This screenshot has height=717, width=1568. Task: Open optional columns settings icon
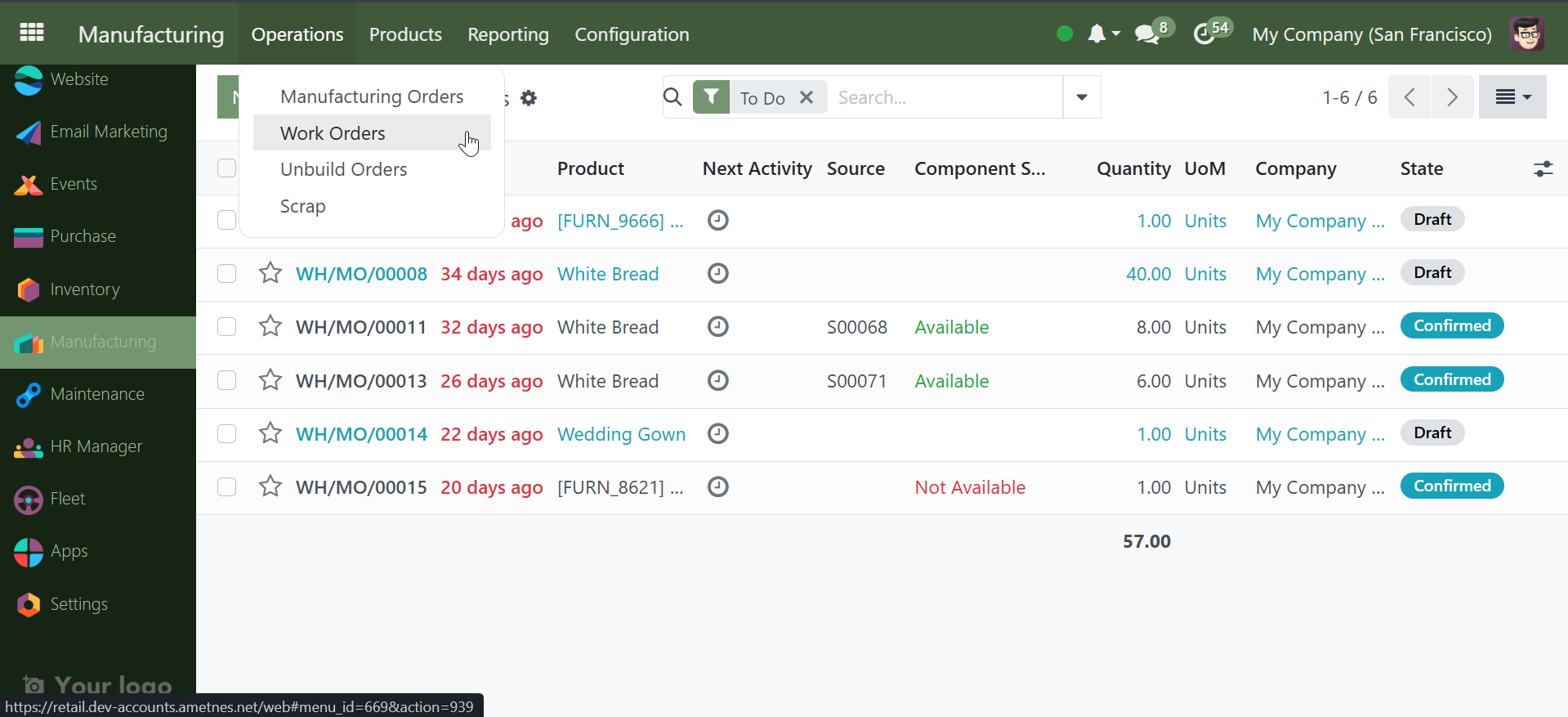point(1543,169)
